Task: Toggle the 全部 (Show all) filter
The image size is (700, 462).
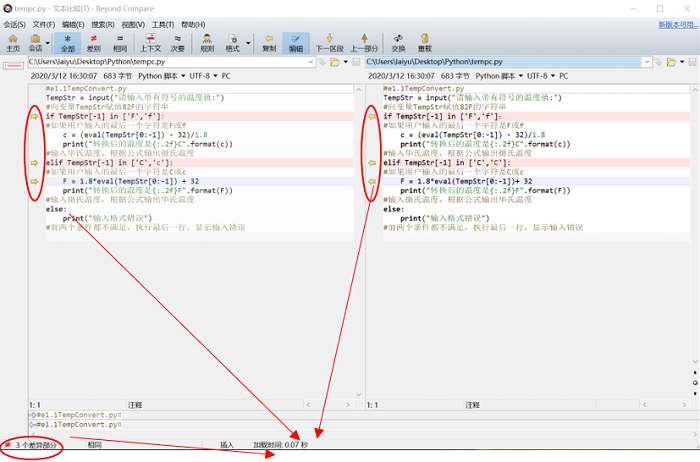Action: (x=67, y=42)
